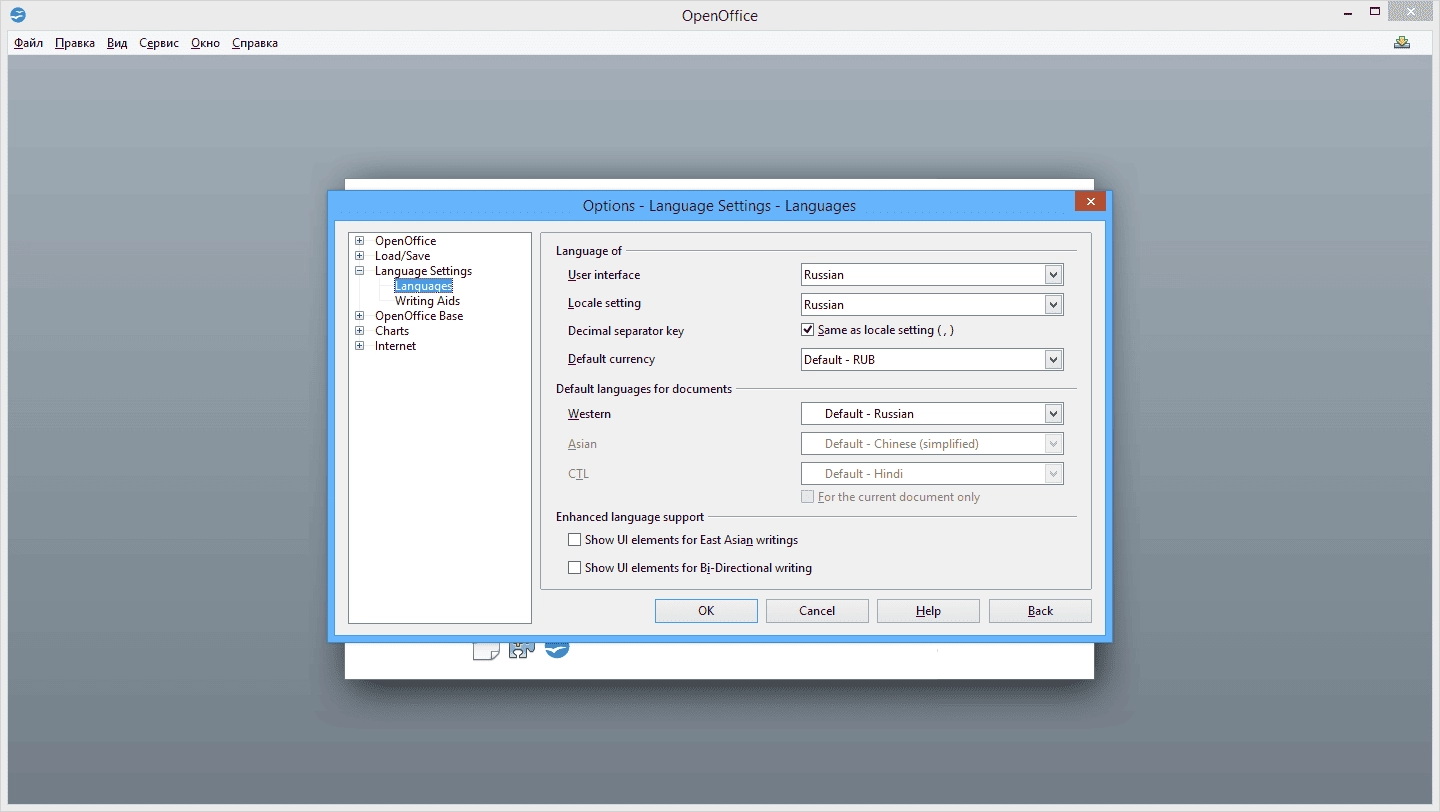Enable Show UI elements for Bi-Directional writing
1440x812 pixels.
[574, 568]
